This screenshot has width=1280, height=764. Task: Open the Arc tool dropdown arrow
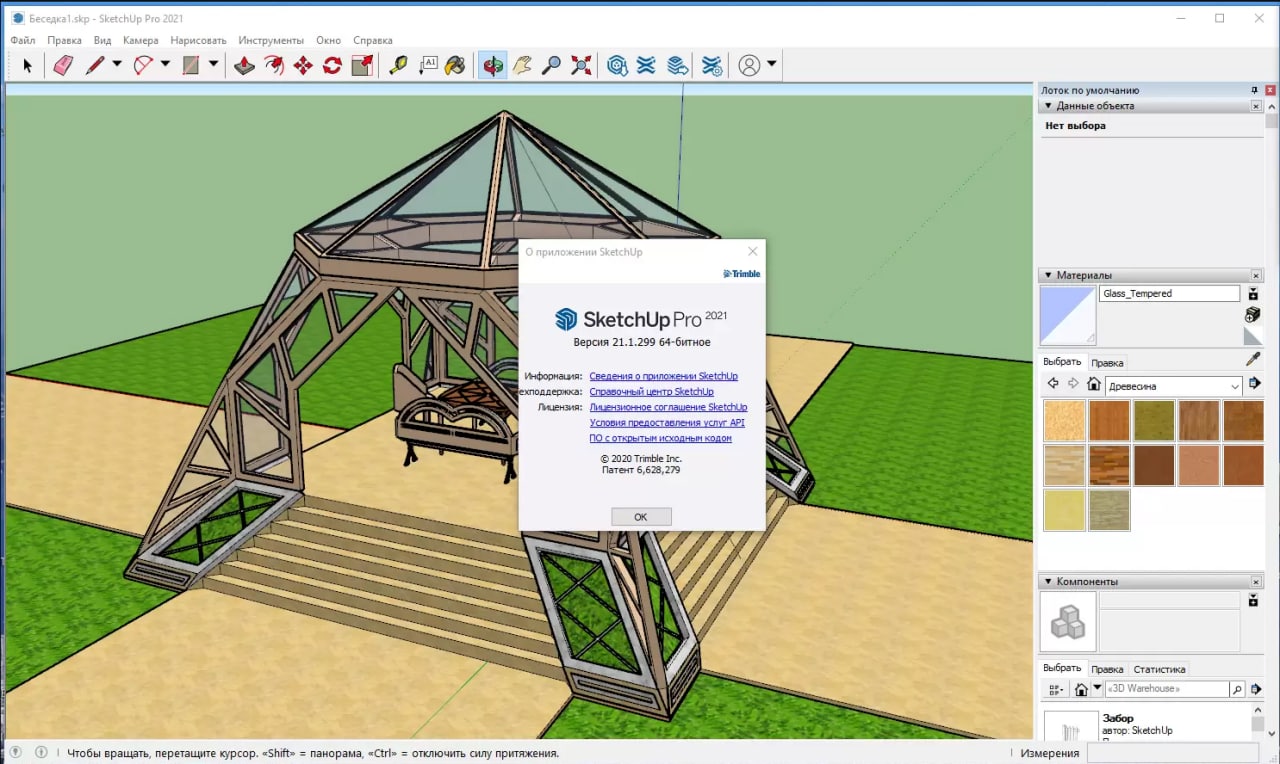pos(165,66)
